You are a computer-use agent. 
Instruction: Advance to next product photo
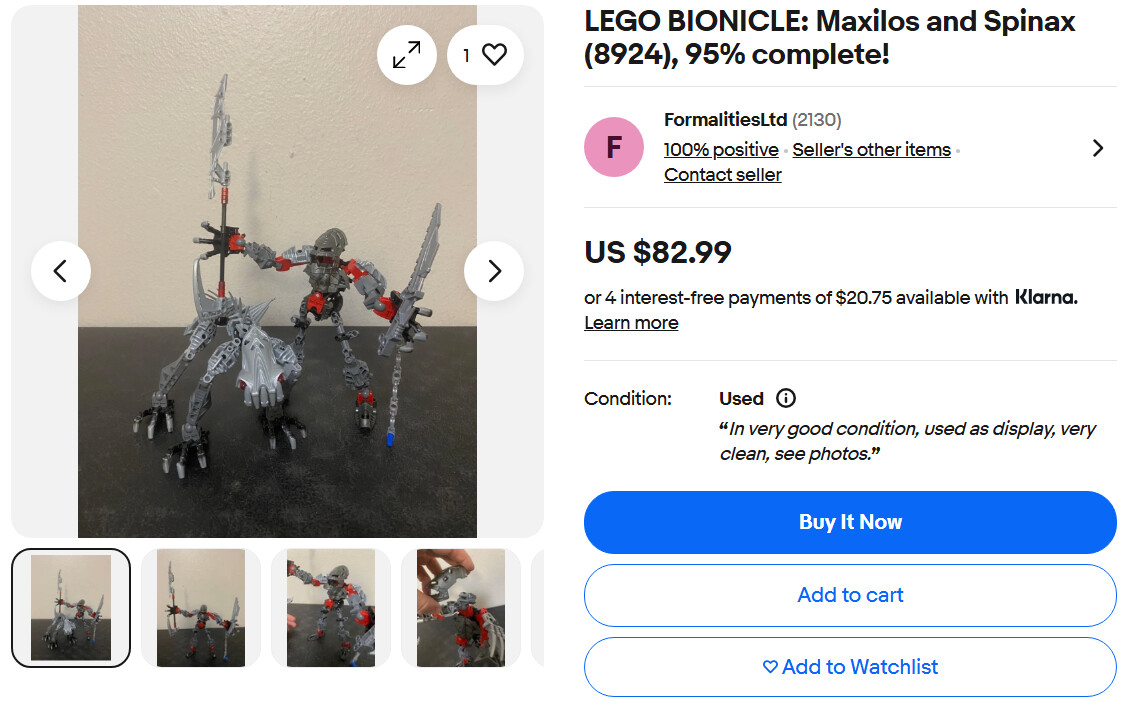(494, 271)
